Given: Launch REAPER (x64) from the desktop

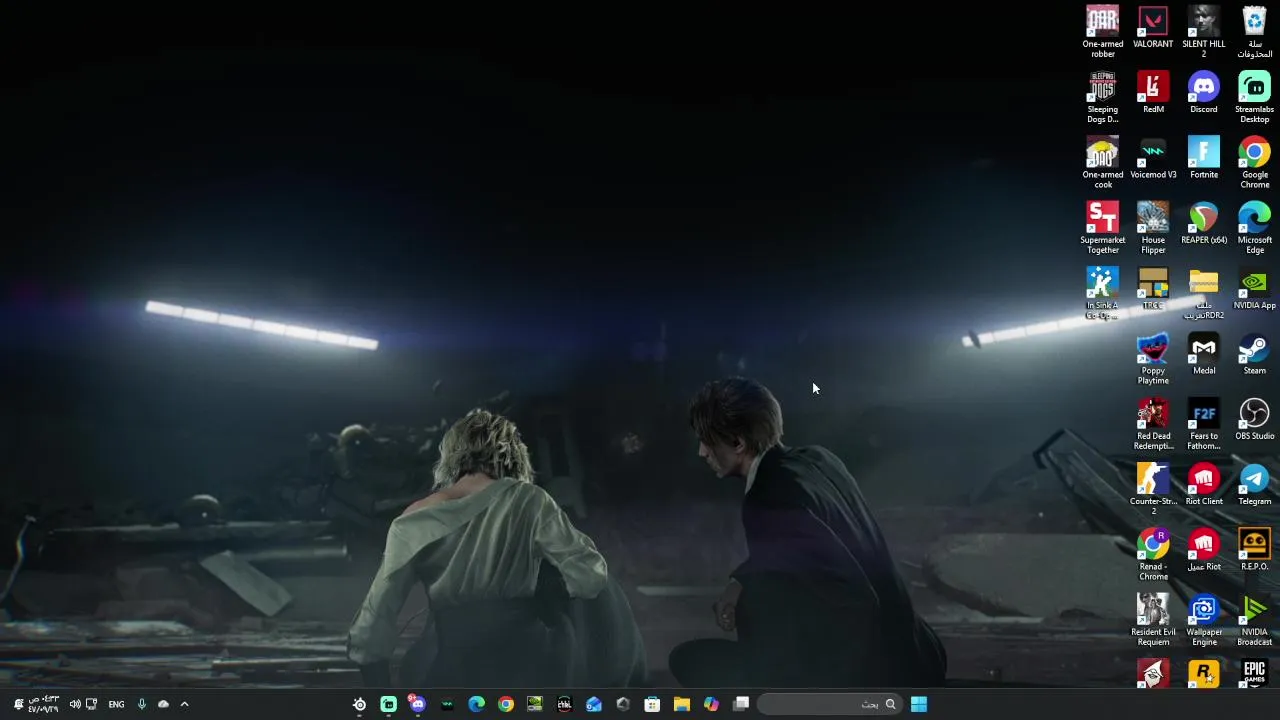Looking at the screenshot, I should [1203, 223].
